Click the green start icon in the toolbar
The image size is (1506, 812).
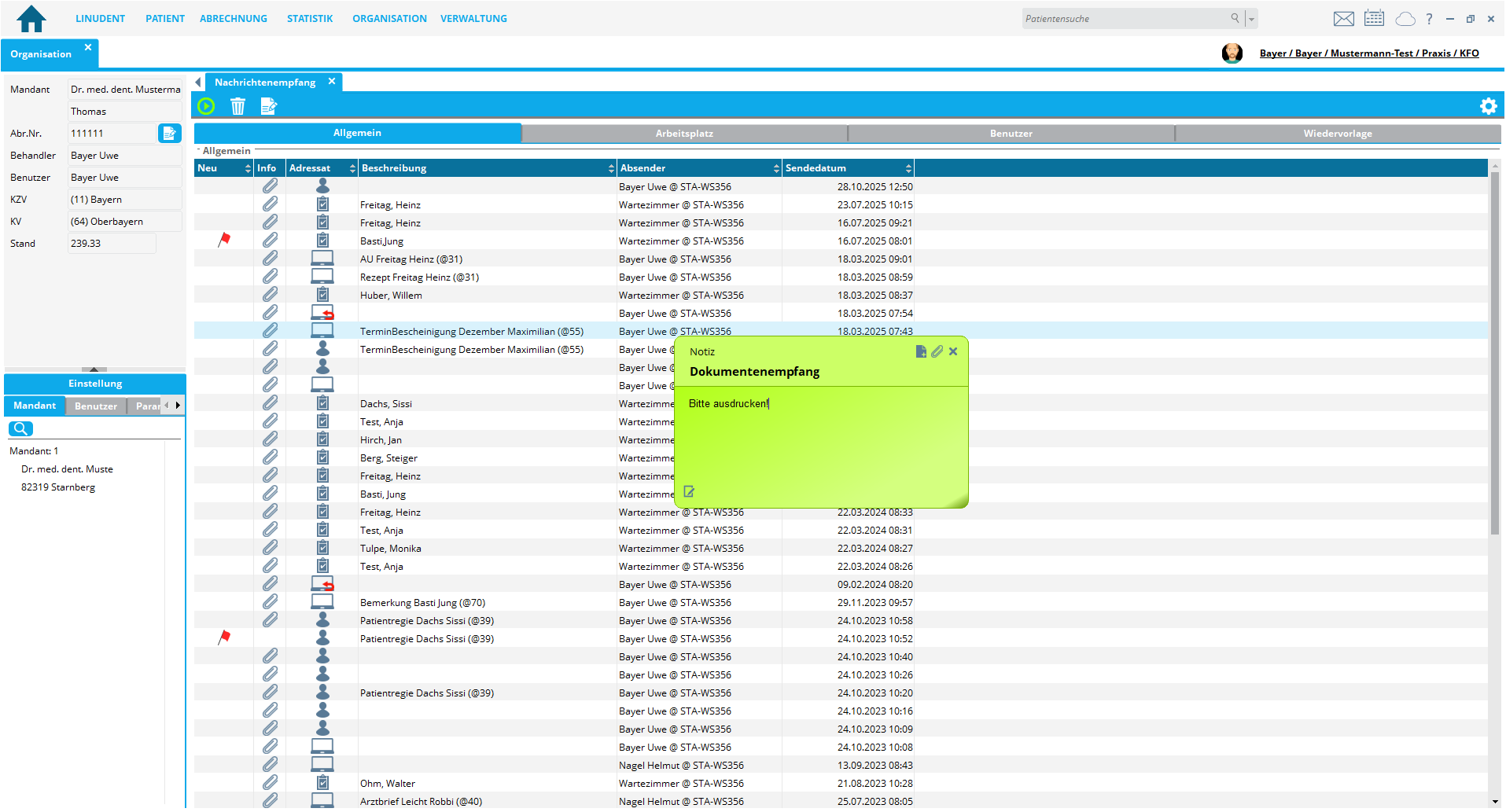coord(206,106)
